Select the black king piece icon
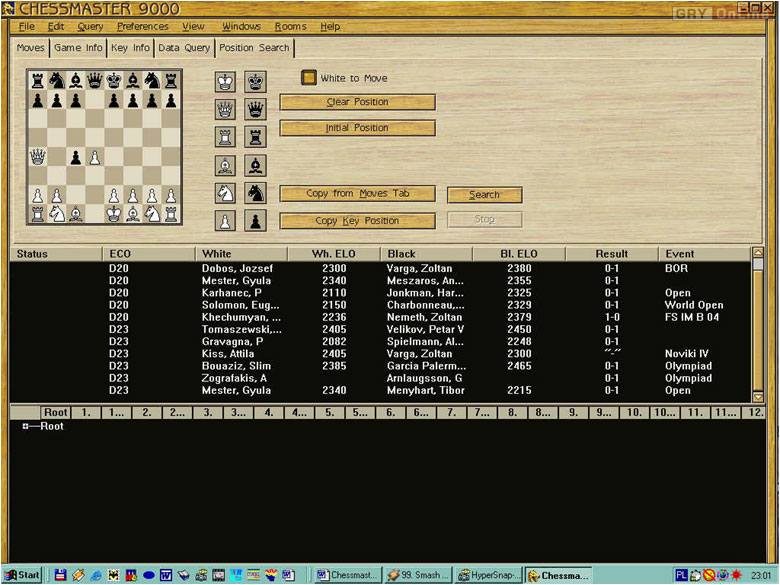 click(255, 82)
